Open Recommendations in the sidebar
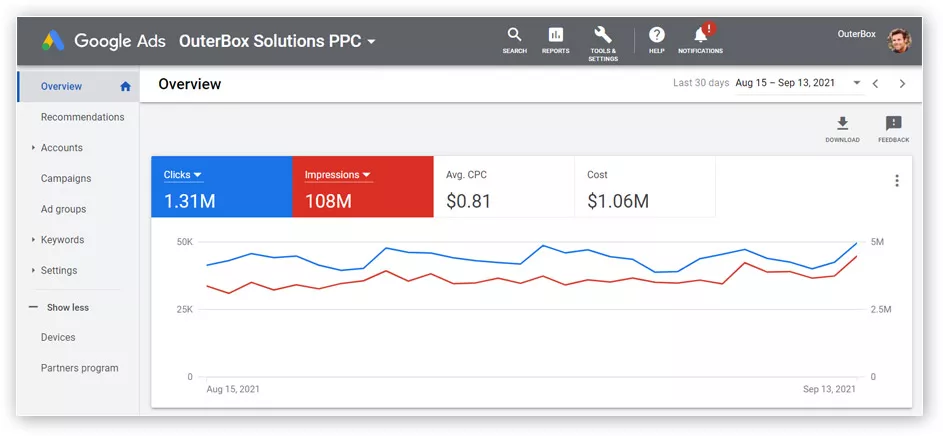 (x=82, y=117)
